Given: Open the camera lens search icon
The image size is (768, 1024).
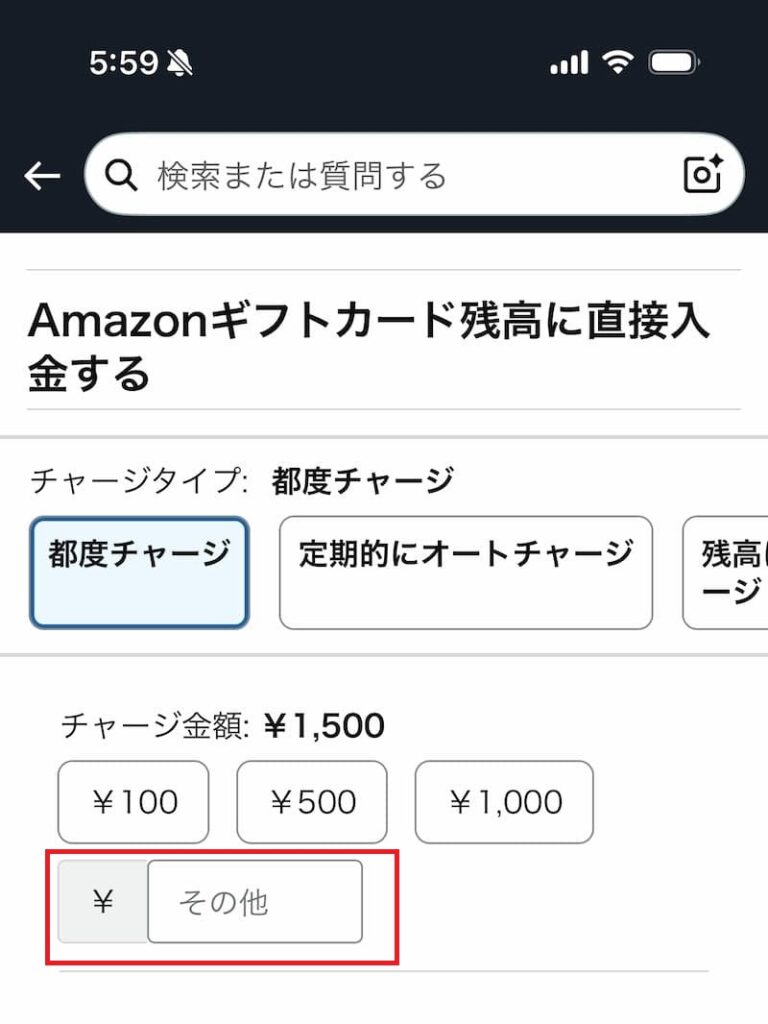Looking at the screenshot, I should (x=703, y=175).
